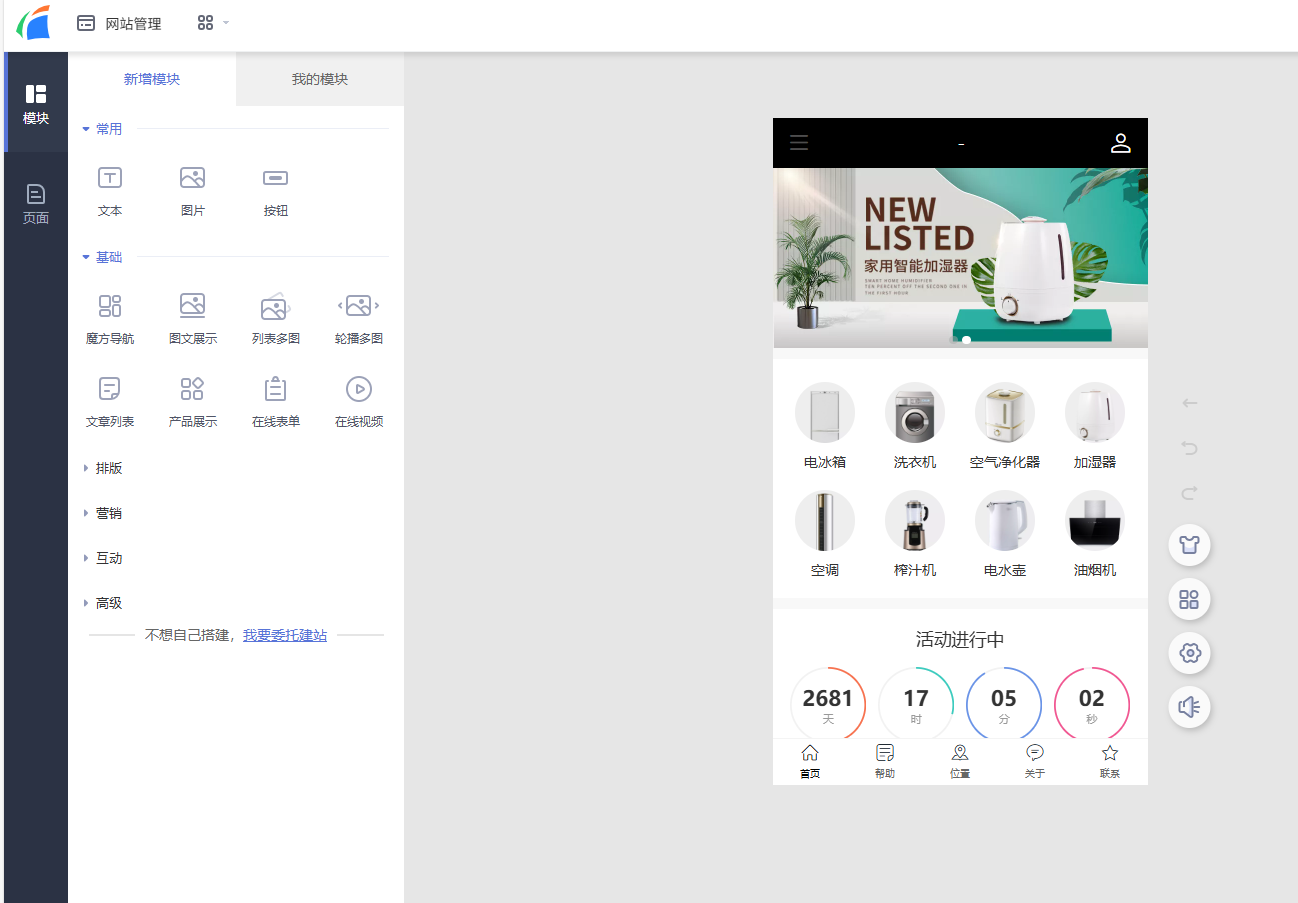Viewport: 1298px width, 903px height.
Task: Click the megaphone announcement button
Action: point(1189,707)
